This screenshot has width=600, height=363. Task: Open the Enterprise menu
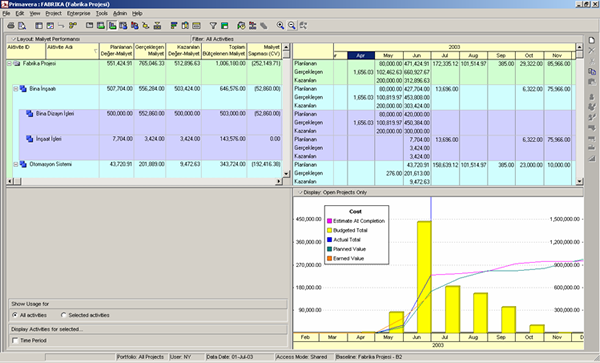tap(78, 13)
